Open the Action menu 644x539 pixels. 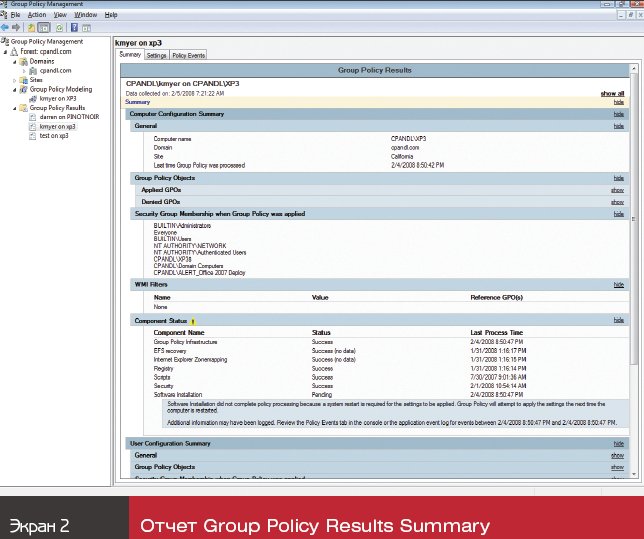[x=37, y=15]
